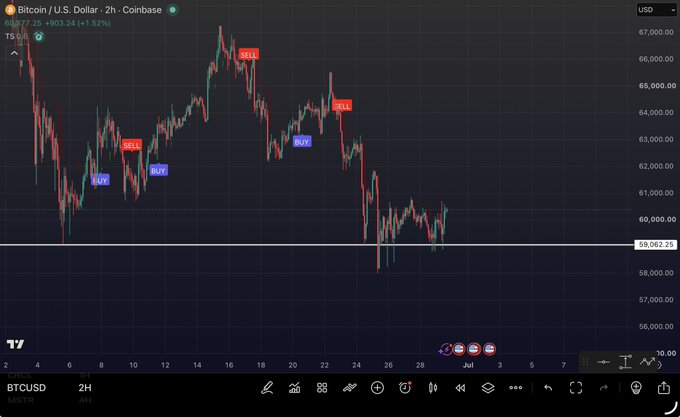Click the Jul label on time axis
680x417 pixels.
pyautogui.click(x=468, y=365)
